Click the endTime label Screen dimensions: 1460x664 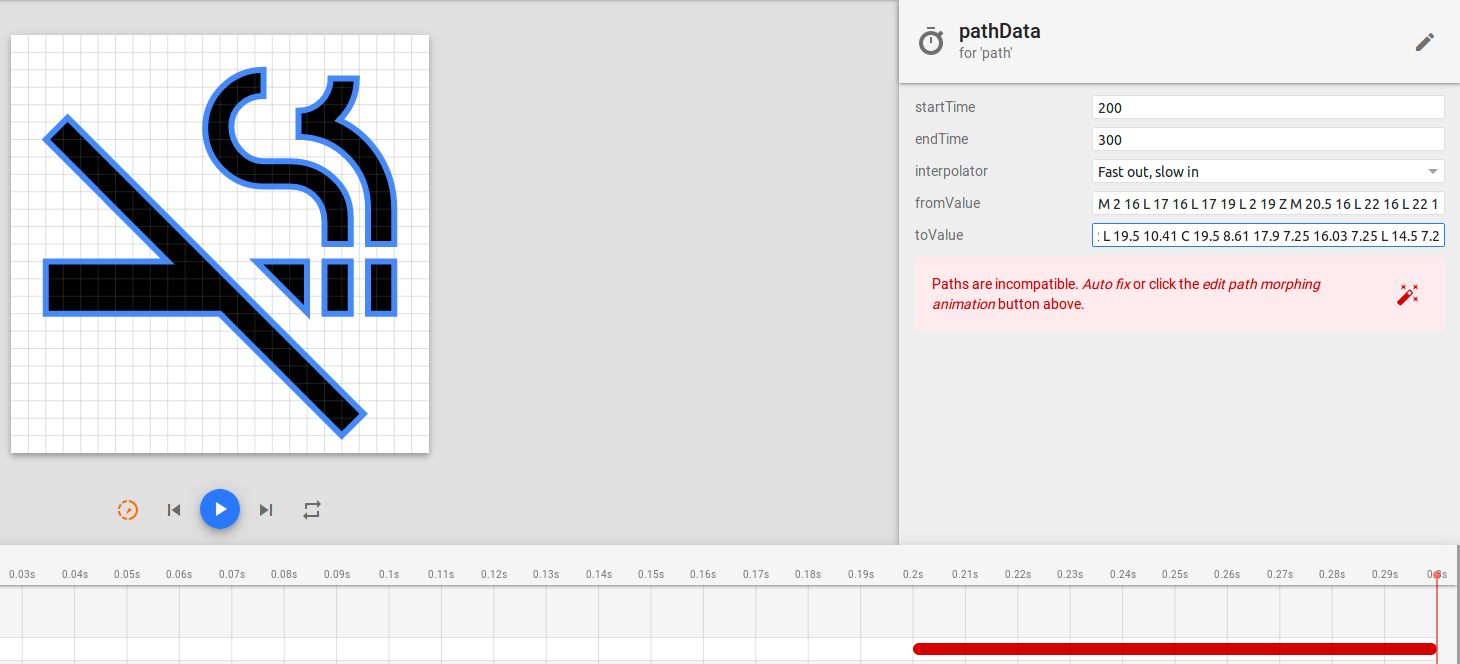click(942, 139)
